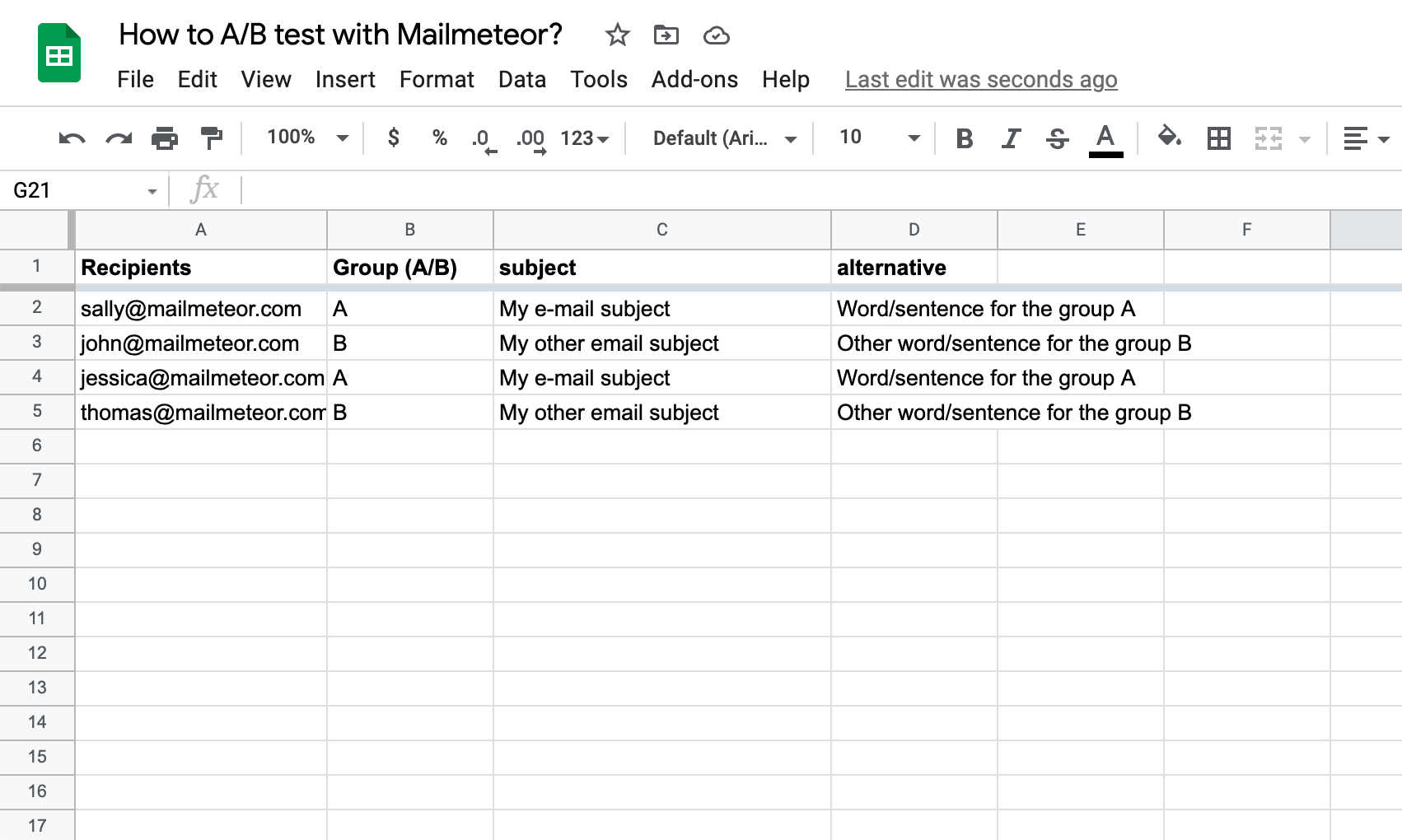Select the Recipients header cell
1402x840 pixels.
tap(201, 268)
